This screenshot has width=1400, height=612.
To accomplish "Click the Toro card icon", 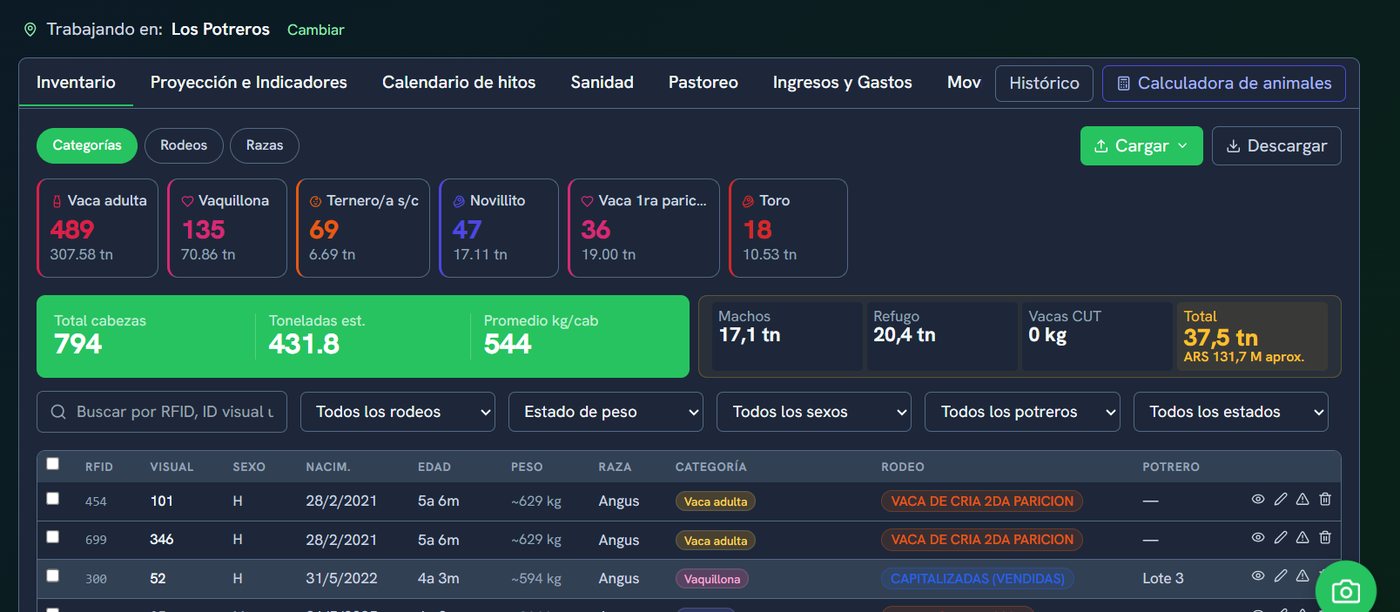I will pyautogui.click(x=748, y=201).
